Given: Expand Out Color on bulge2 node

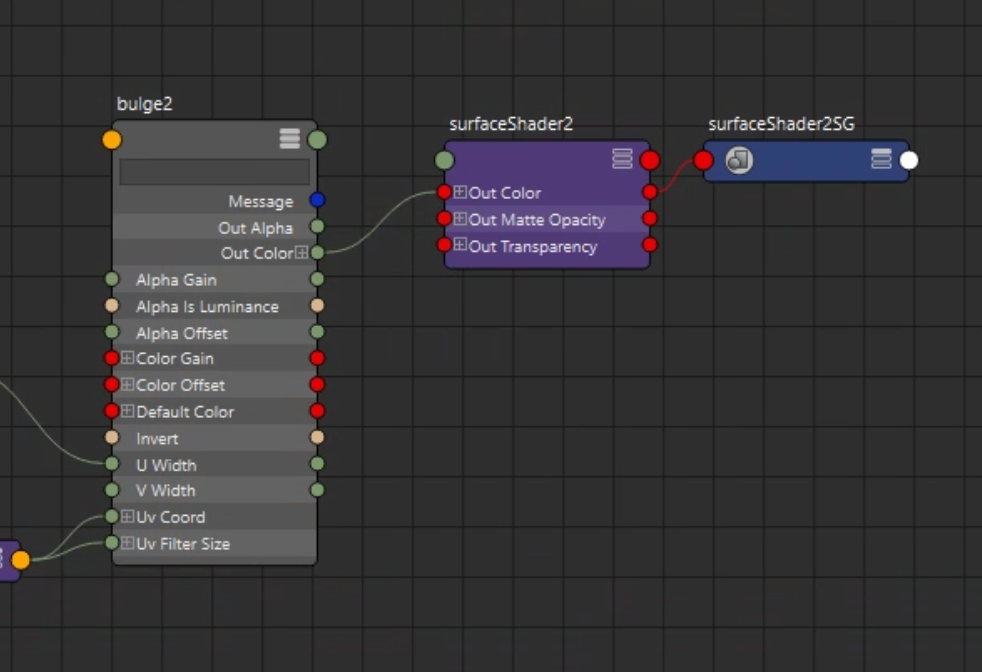Looking at the screenshot, I should [302, 252].
